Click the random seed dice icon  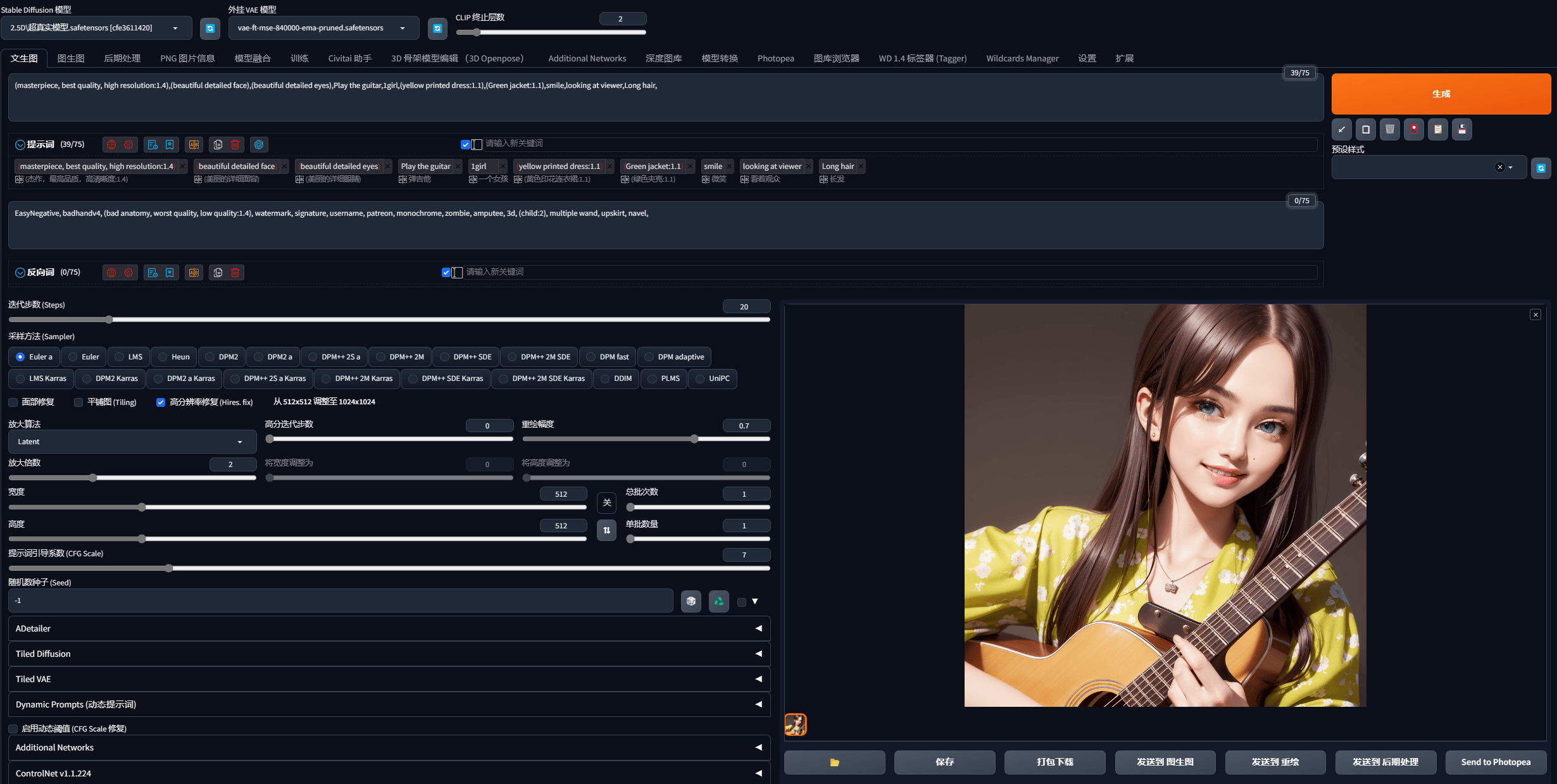click(x=691, y=601)
